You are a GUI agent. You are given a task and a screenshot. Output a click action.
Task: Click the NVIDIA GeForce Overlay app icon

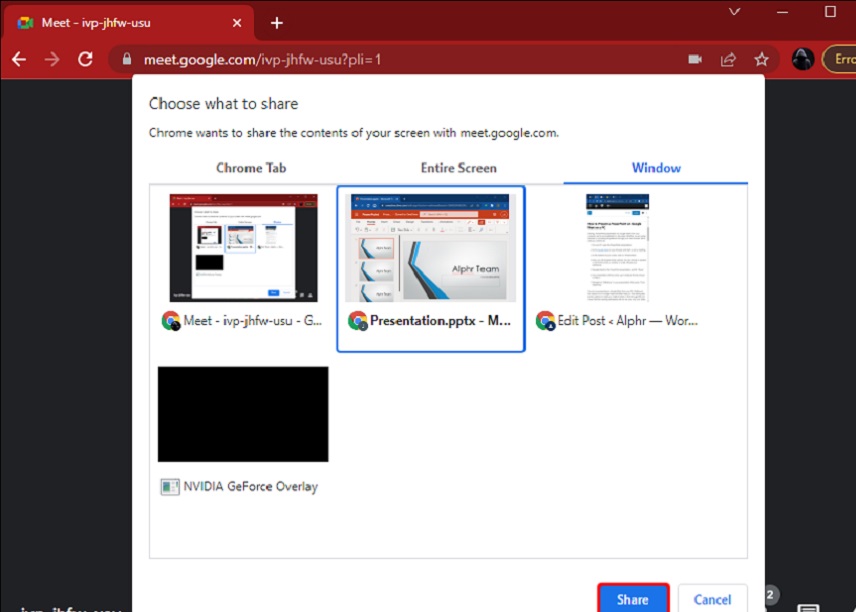click(170, 486)
